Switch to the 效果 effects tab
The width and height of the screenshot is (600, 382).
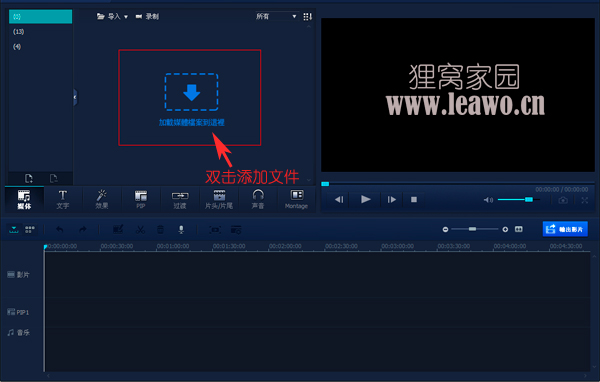102,199
